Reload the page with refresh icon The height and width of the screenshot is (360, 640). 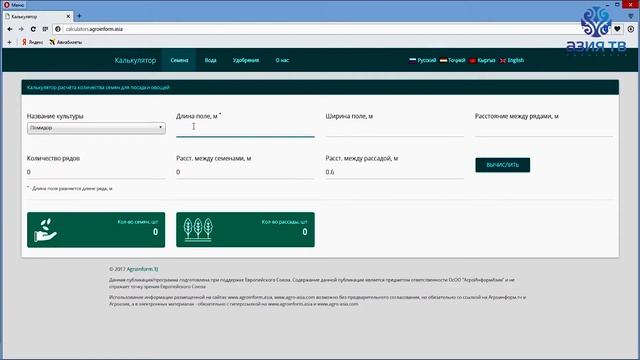click(x=33, y=29)
